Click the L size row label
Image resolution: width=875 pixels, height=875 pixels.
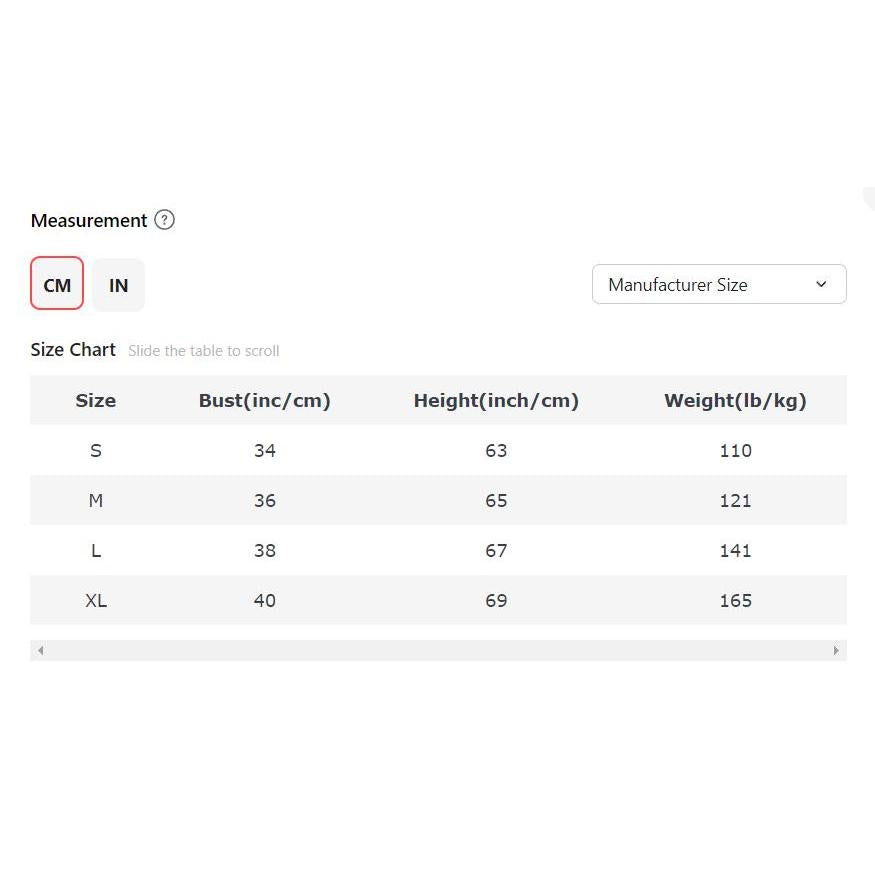pyautogui.click(x=96, y=551)
